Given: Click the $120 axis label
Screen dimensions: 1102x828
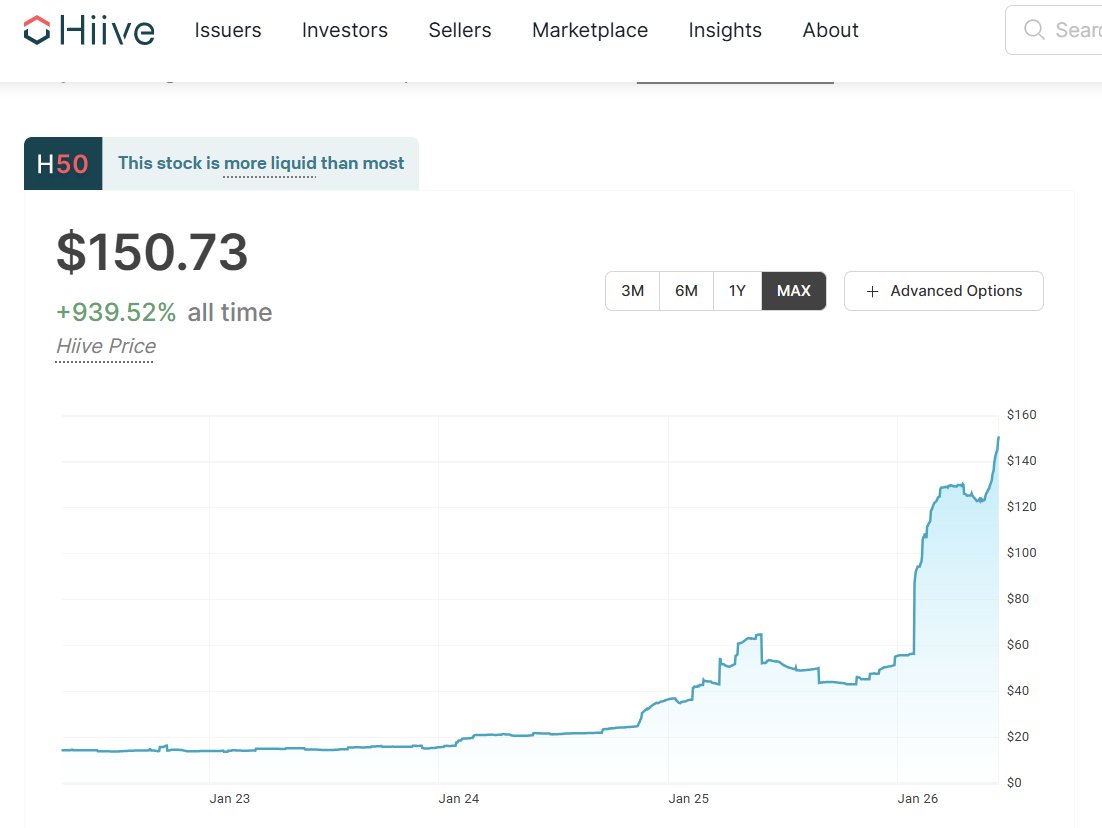Looking at the screenshot, I should pos(1021,507).
